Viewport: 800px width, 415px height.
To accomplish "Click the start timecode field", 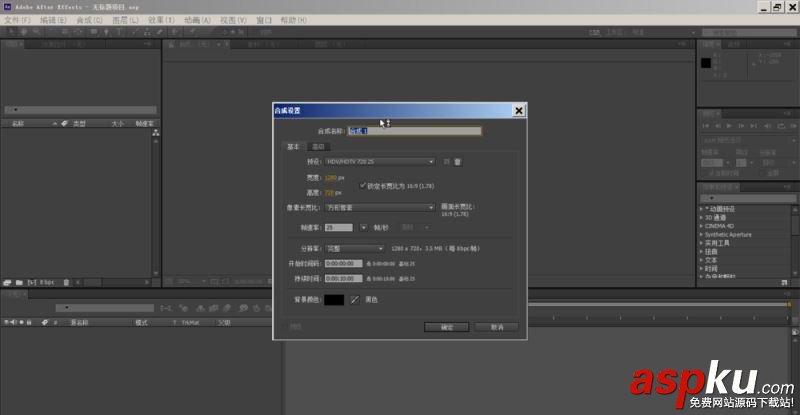I will (343, 263).
